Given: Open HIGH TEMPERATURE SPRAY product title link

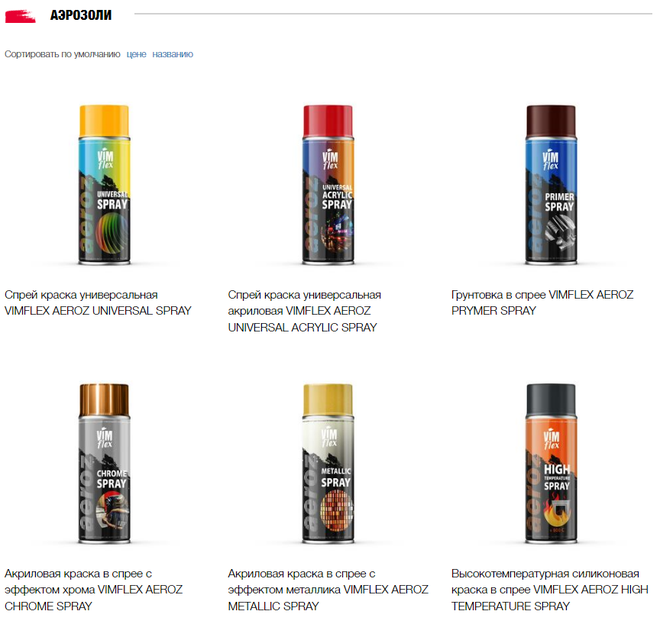Looking at the screenshot, I should pos(550,590).
